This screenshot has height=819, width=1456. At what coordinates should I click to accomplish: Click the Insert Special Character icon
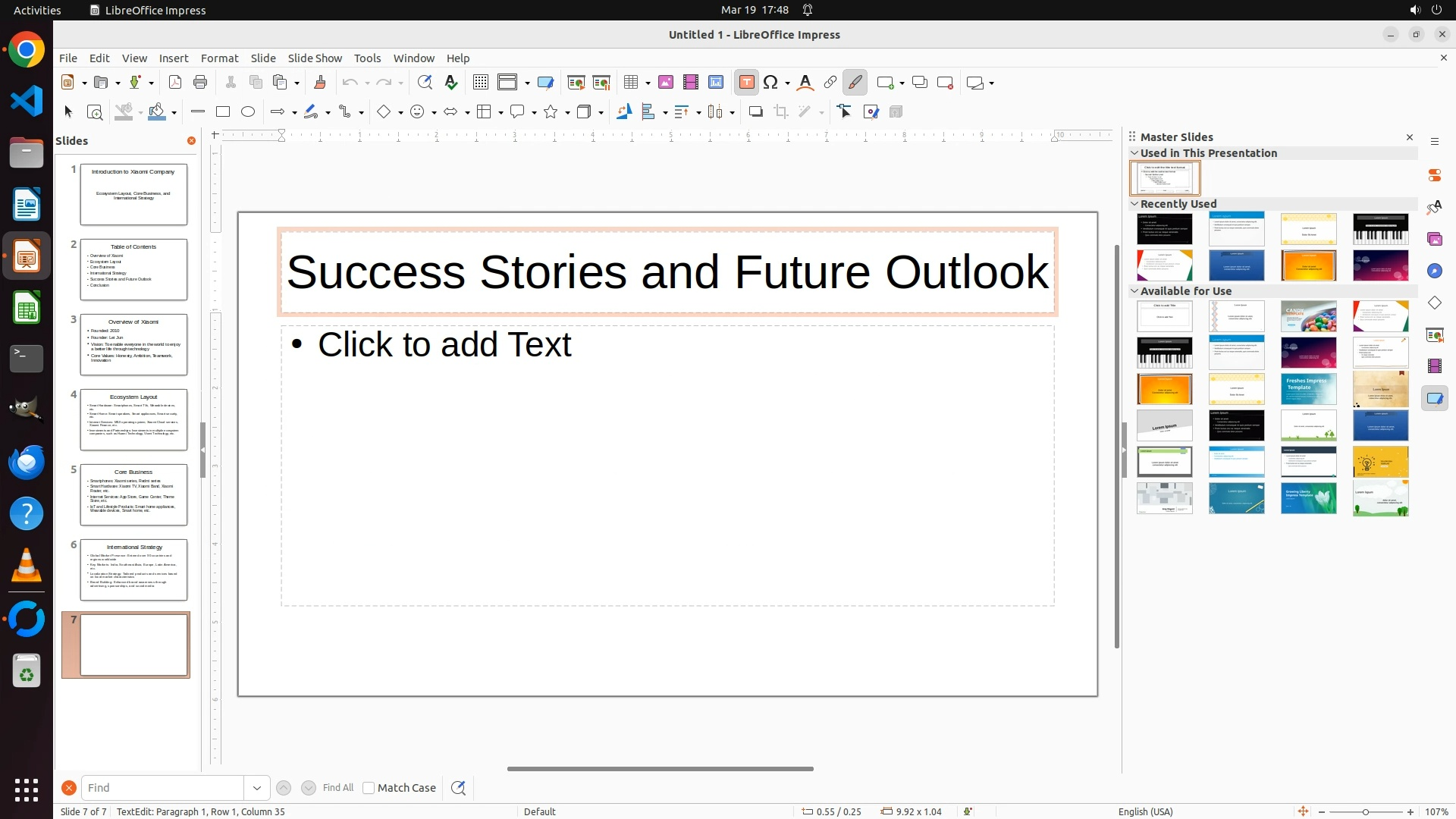click(771, 83)
